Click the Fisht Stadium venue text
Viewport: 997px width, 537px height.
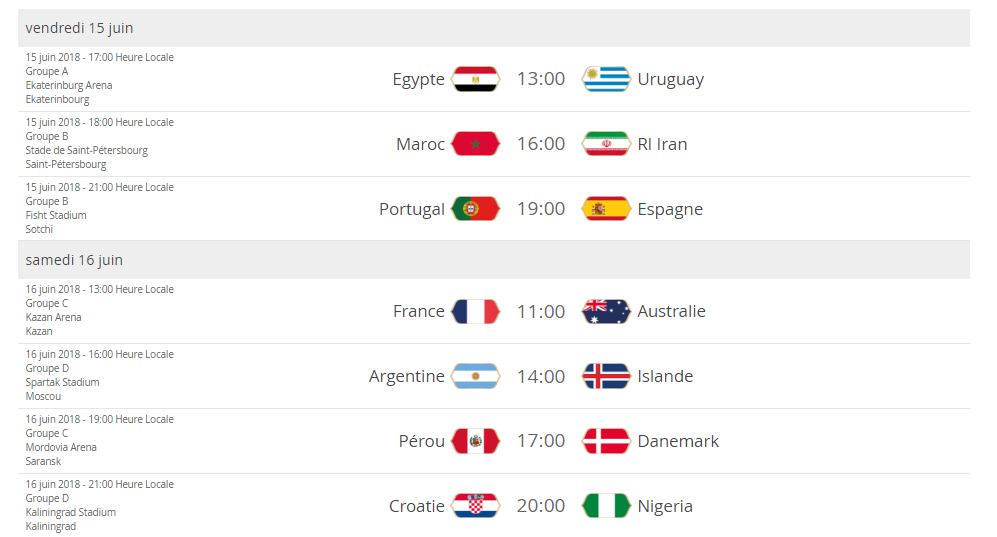(56, 215)
